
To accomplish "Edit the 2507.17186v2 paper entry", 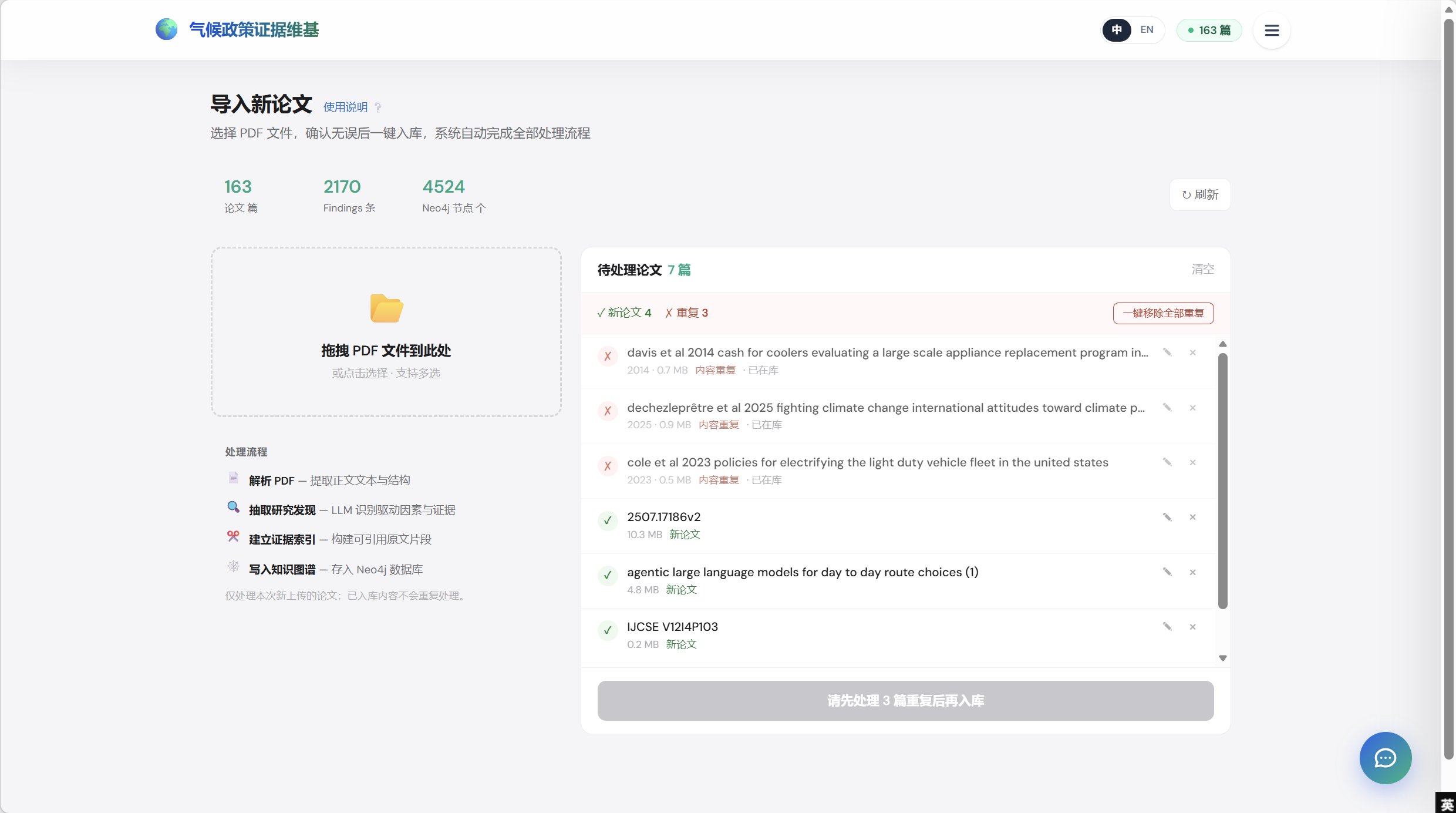I will point(1167,517).
